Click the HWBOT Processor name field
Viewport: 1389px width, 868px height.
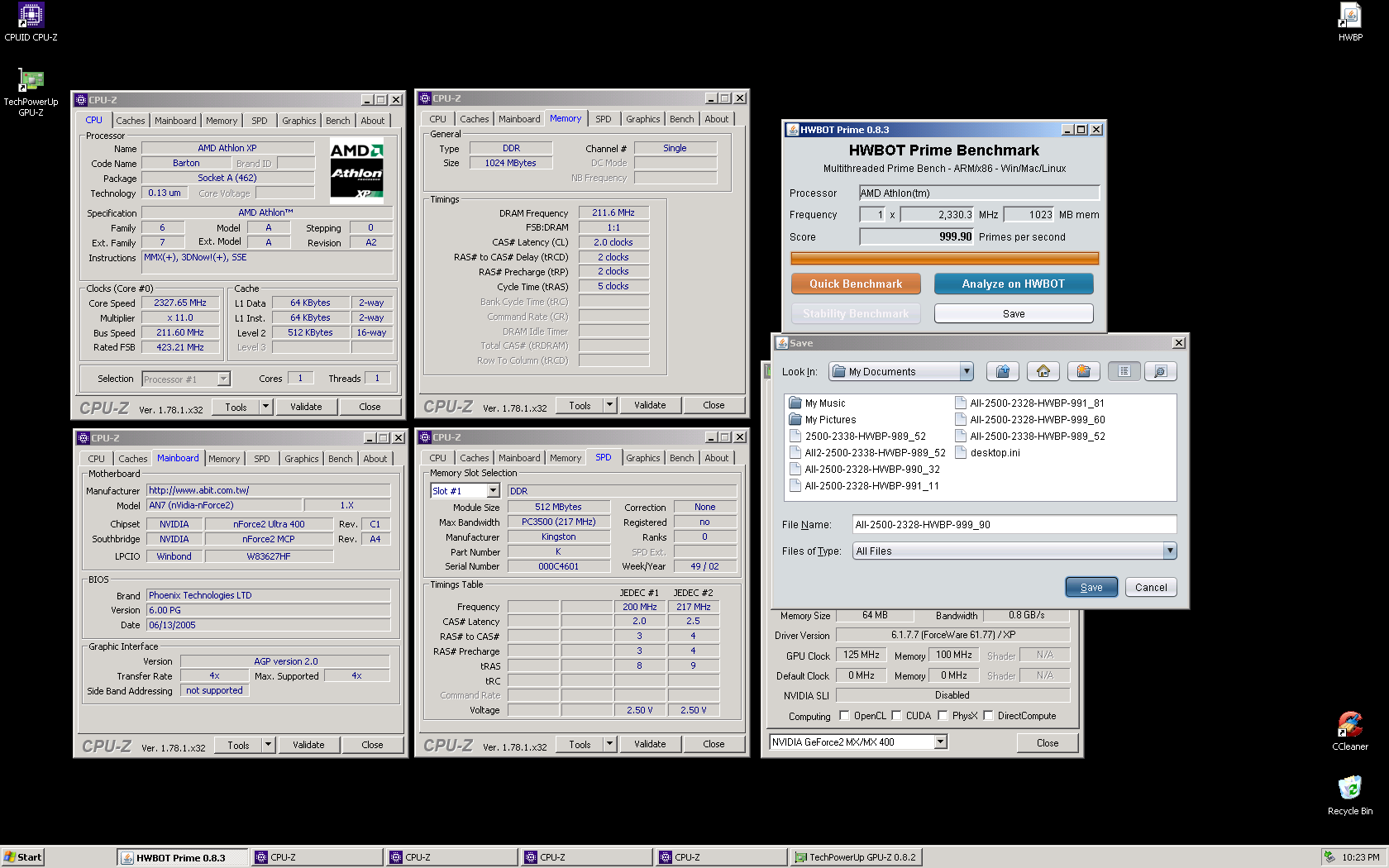coord(980,193)
